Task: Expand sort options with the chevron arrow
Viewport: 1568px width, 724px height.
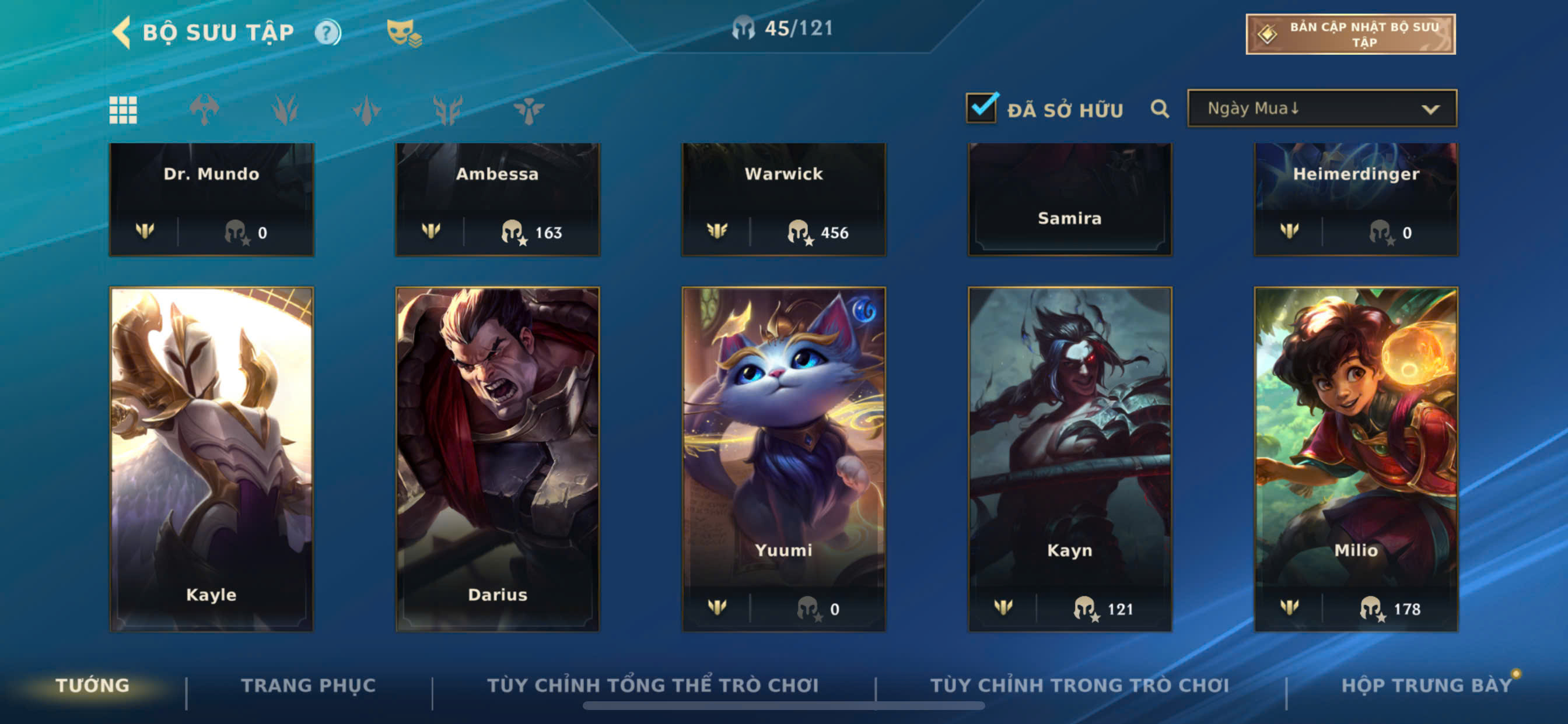Action: [x=1430, y=110]
